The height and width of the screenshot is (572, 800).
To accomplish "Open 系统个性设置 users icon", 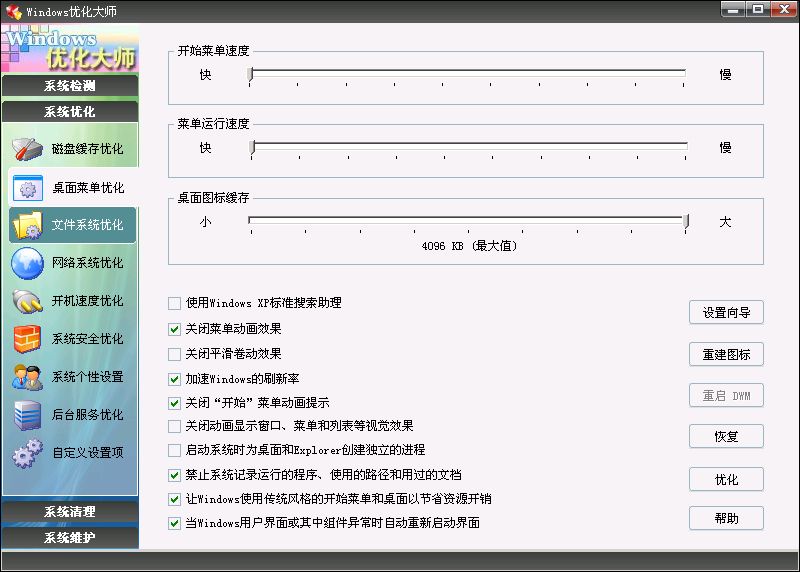I will [28, 377].
